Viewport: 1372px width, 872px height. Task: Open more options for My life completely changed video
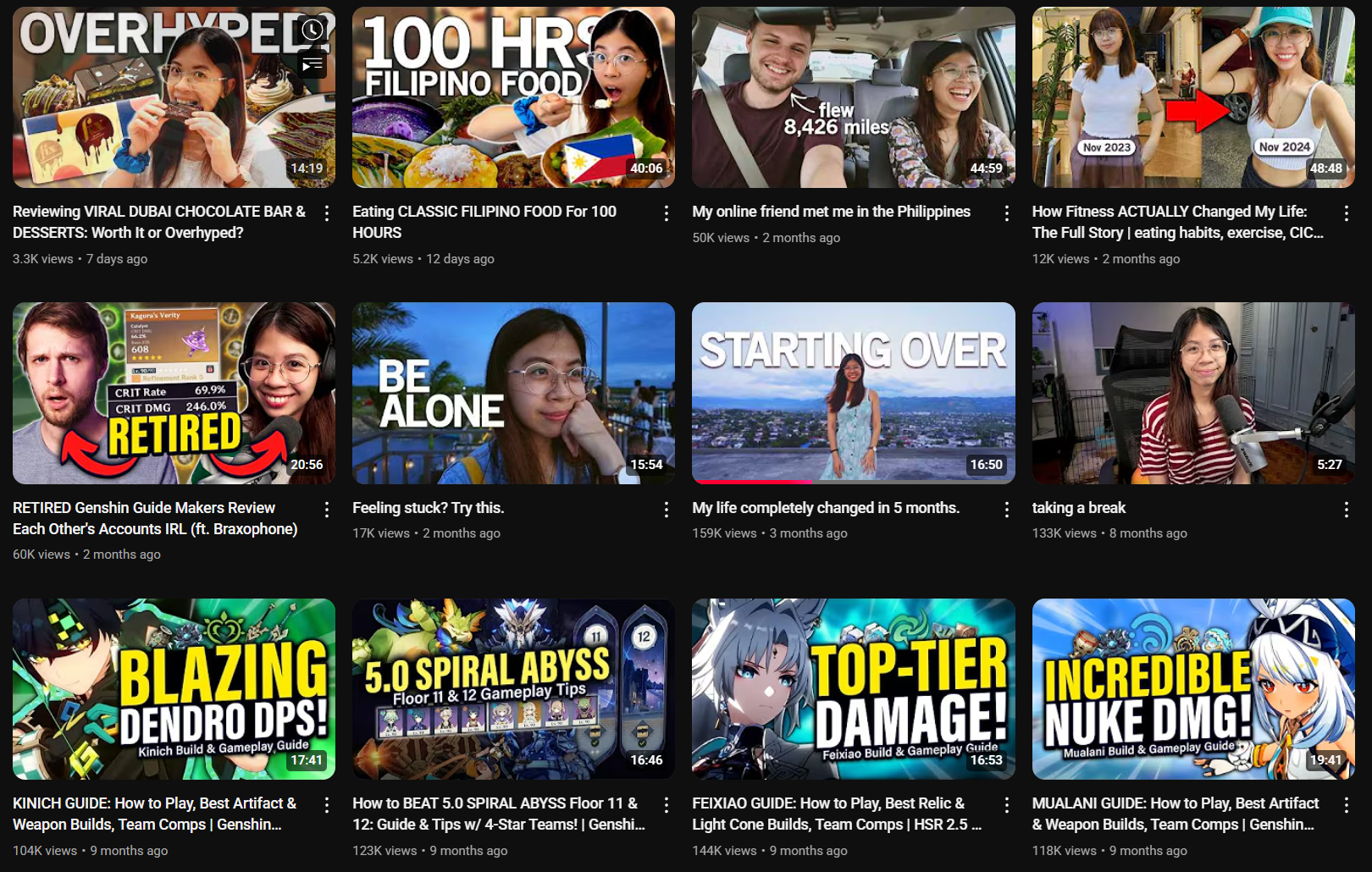[x=1006, y=510]
